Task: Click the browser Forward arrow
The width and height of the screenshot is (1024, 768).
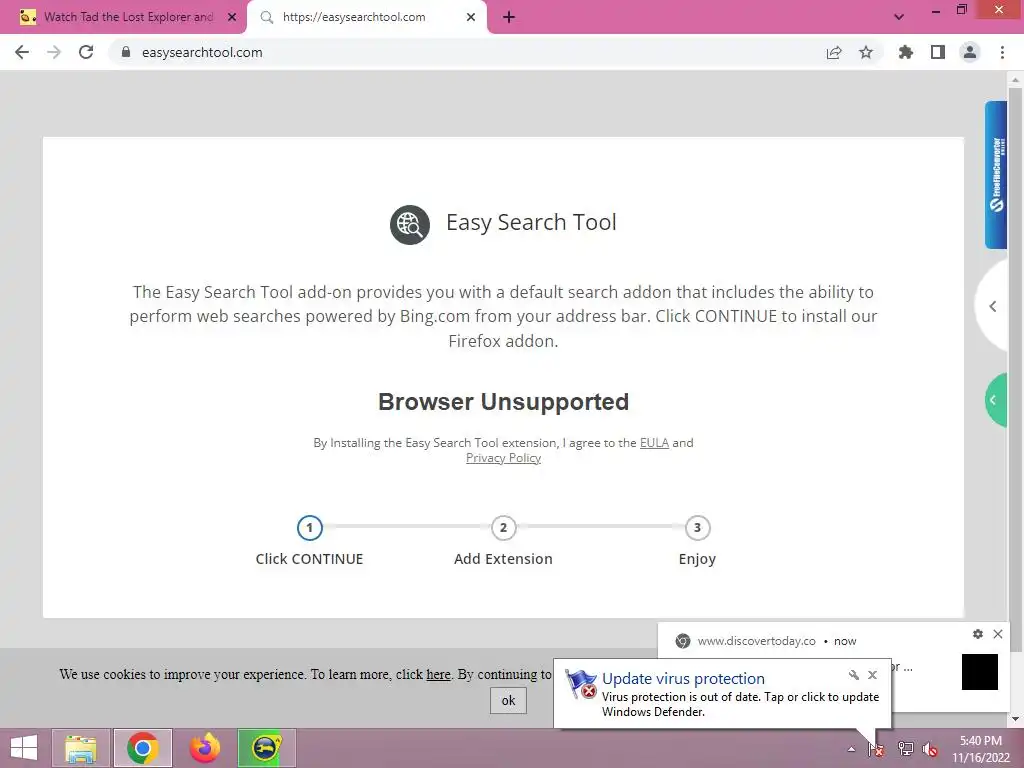Action: tap(54, 52)
